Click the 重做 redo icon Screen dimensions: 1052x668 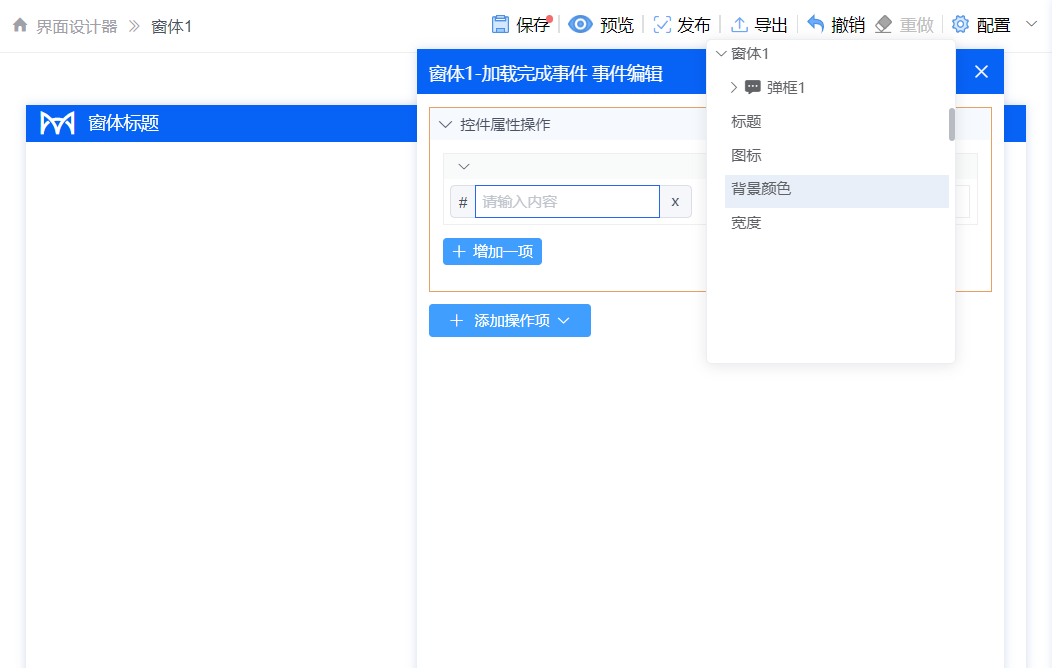(884, 25)
